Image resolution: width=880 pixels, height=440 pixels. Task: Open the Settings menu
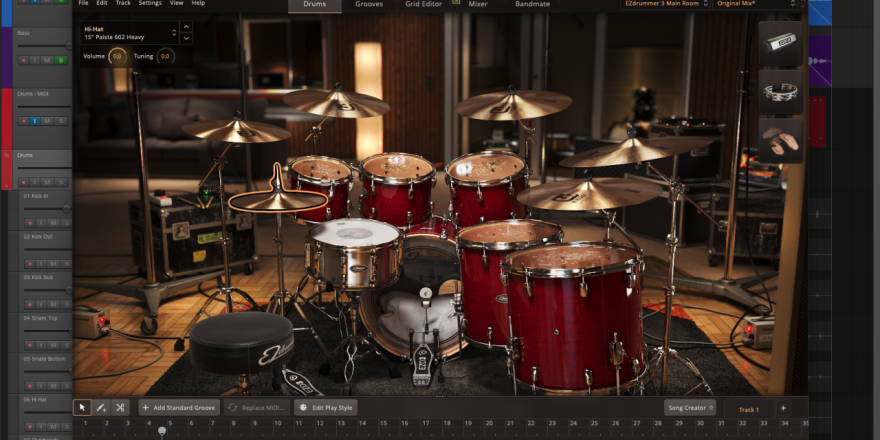click(x=150, y=4)
